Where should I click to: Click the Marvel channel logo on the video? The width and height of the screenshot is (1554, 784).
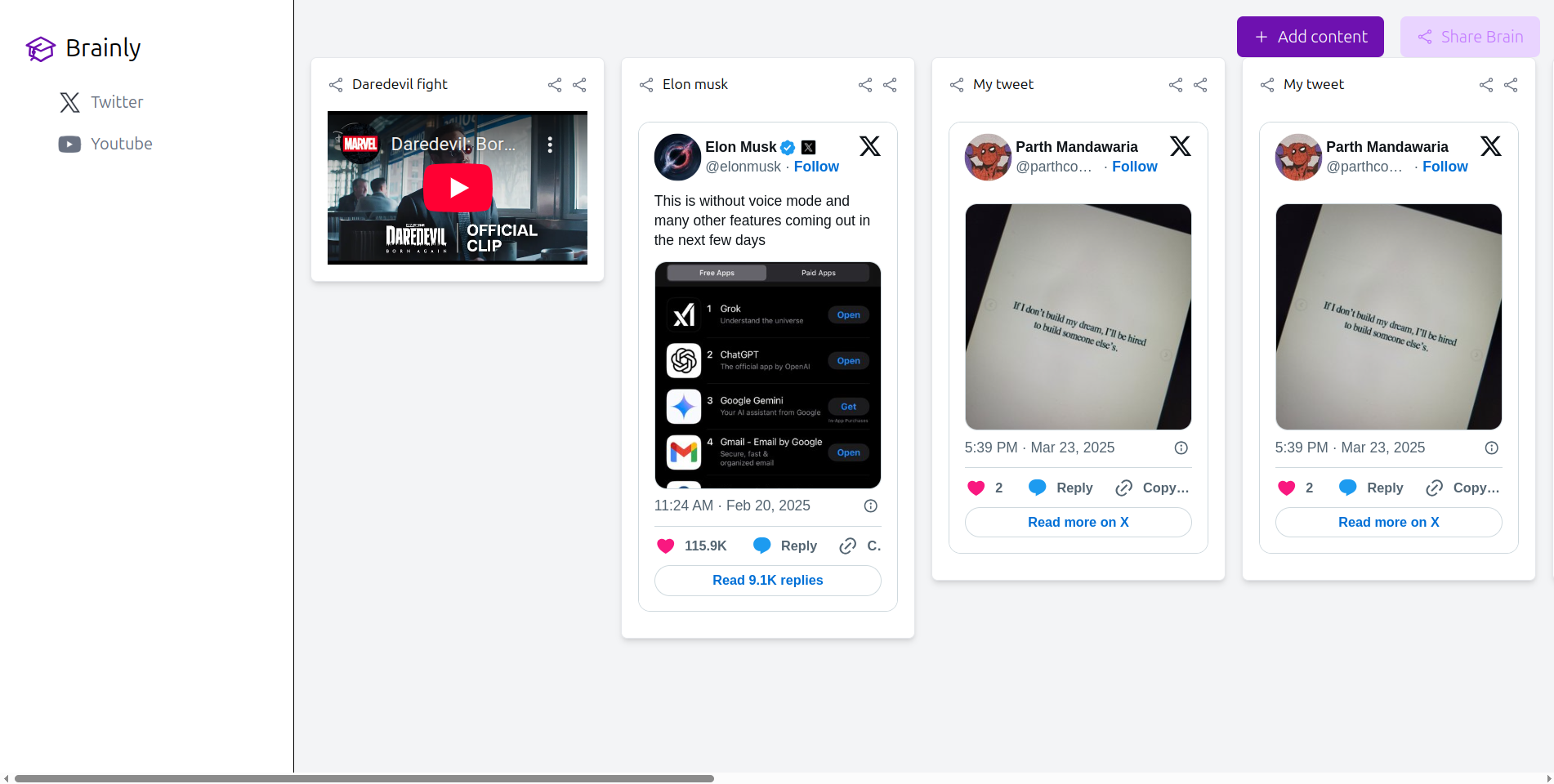pos(359,145)
